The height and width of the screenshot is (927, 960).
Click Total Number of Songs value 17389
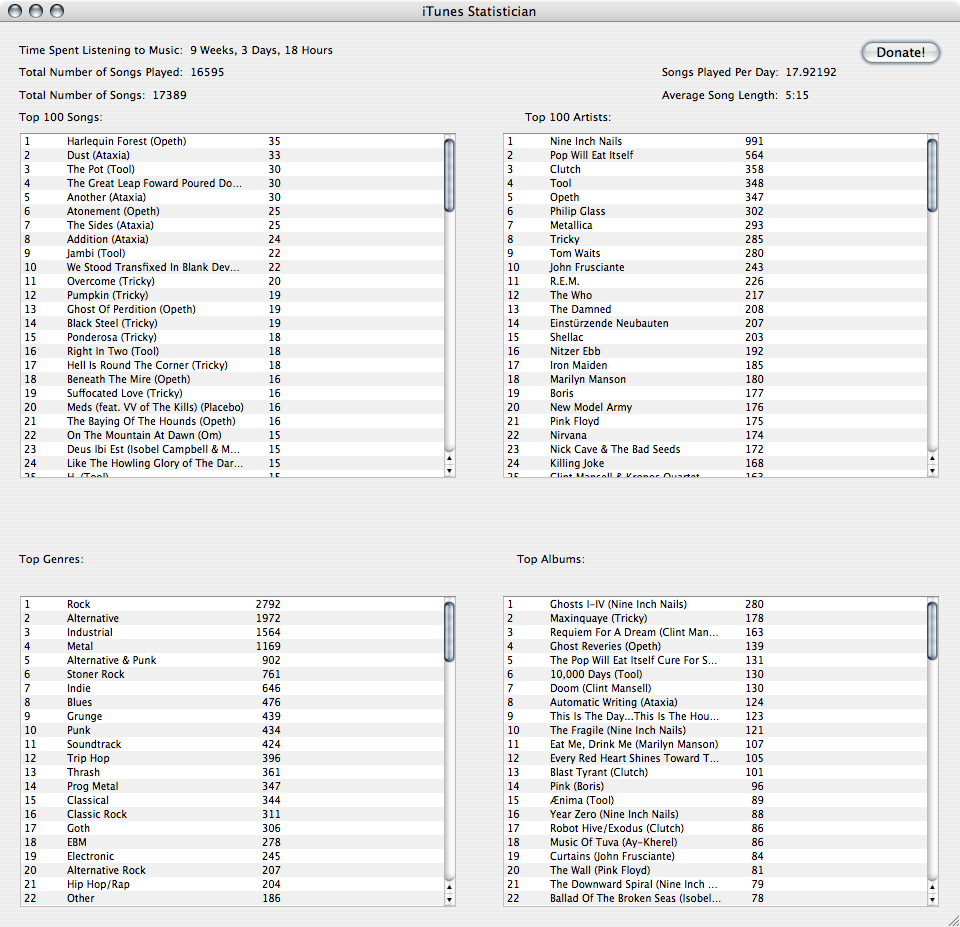click(170, 95)
